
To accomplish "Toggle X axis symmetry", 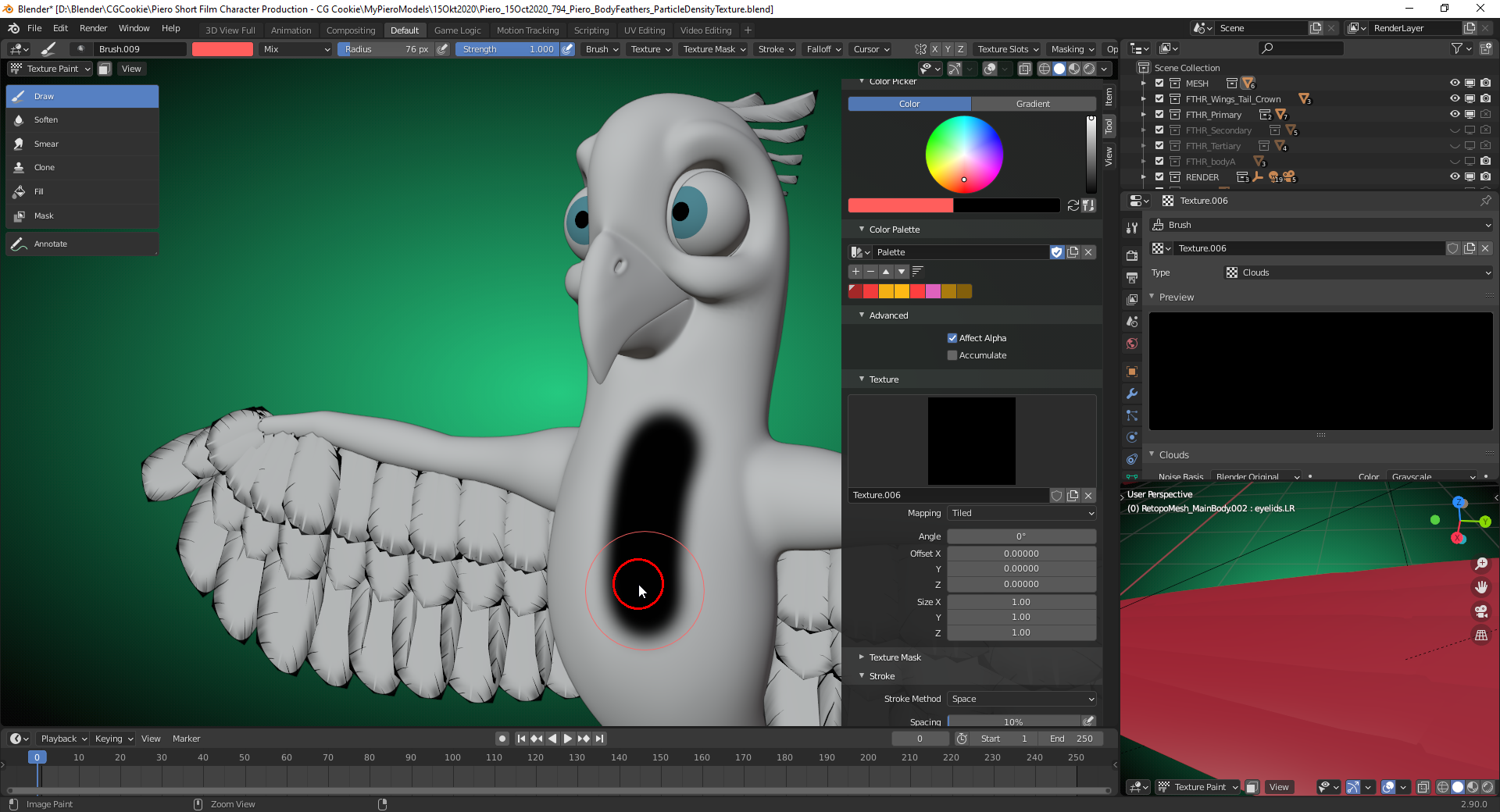I will 934,49.
